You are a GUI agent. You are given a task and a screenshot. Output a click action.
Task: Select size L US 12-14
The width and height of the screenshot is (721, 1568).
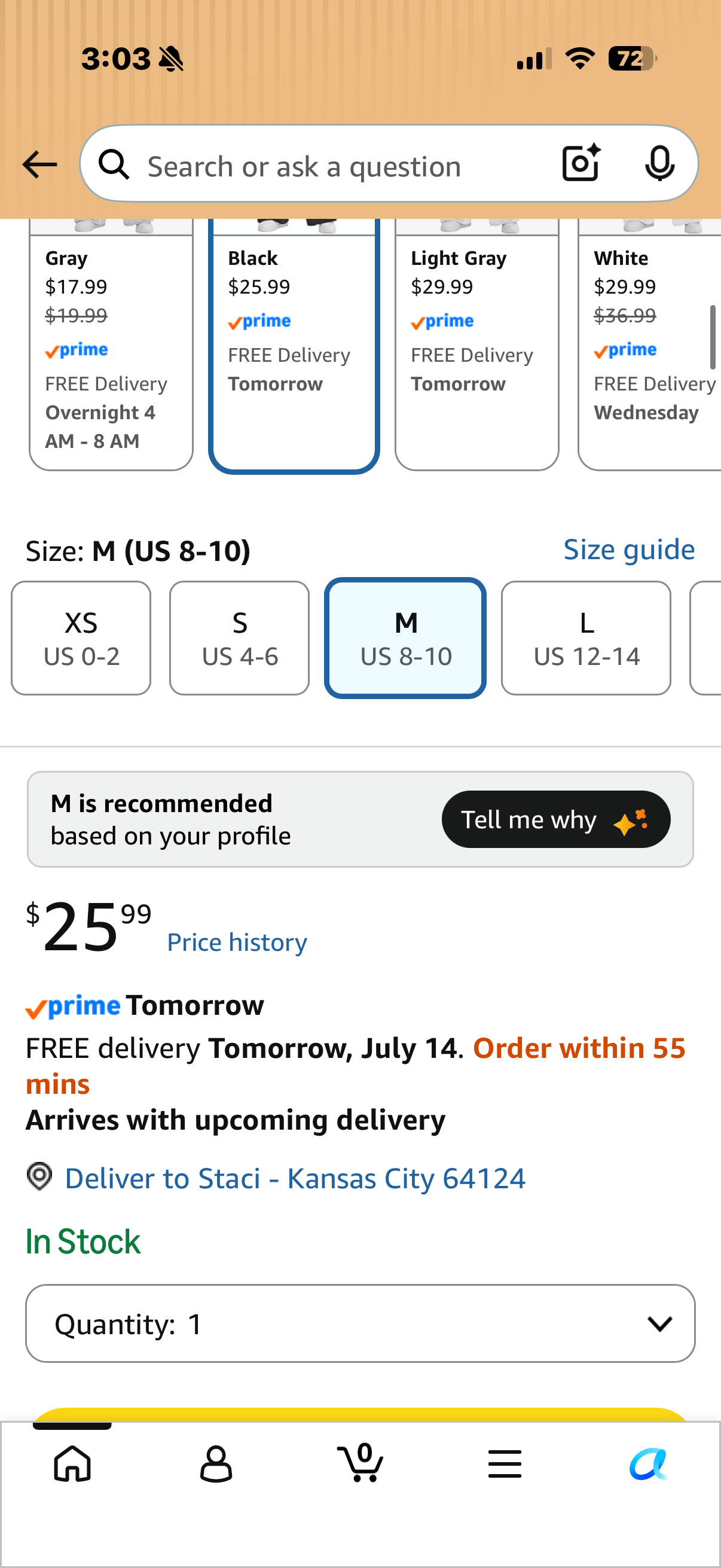[x=586, y=638]
